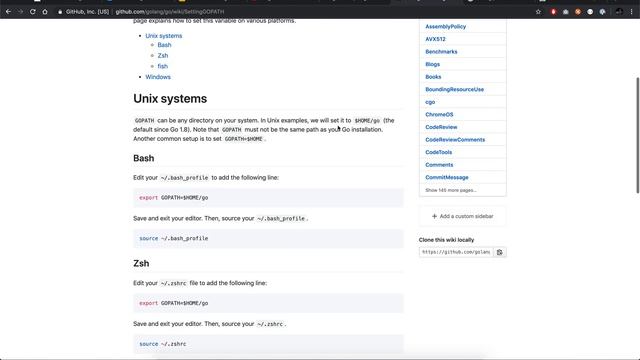Expand Show 145 more pages
Image resolution: width=640 pixels, height=360 pixels.
click(451, 190)
